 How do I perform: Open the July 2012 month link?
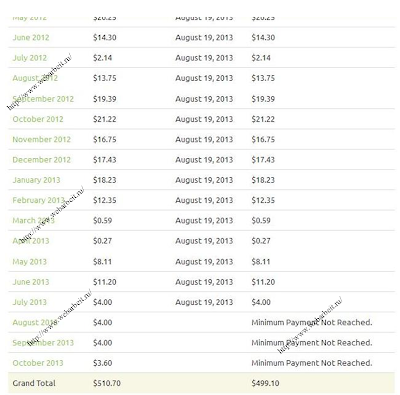(30, 58)
